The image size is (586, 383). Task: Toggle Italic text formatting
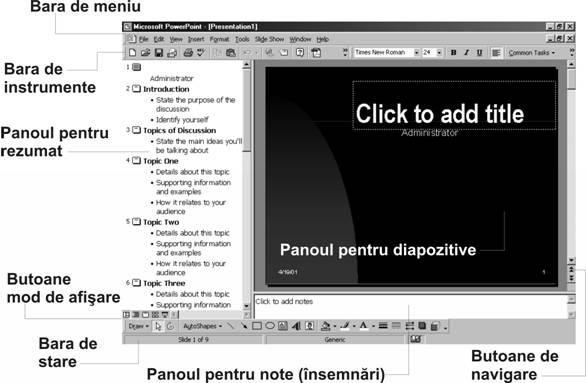[x=466, y=53]
